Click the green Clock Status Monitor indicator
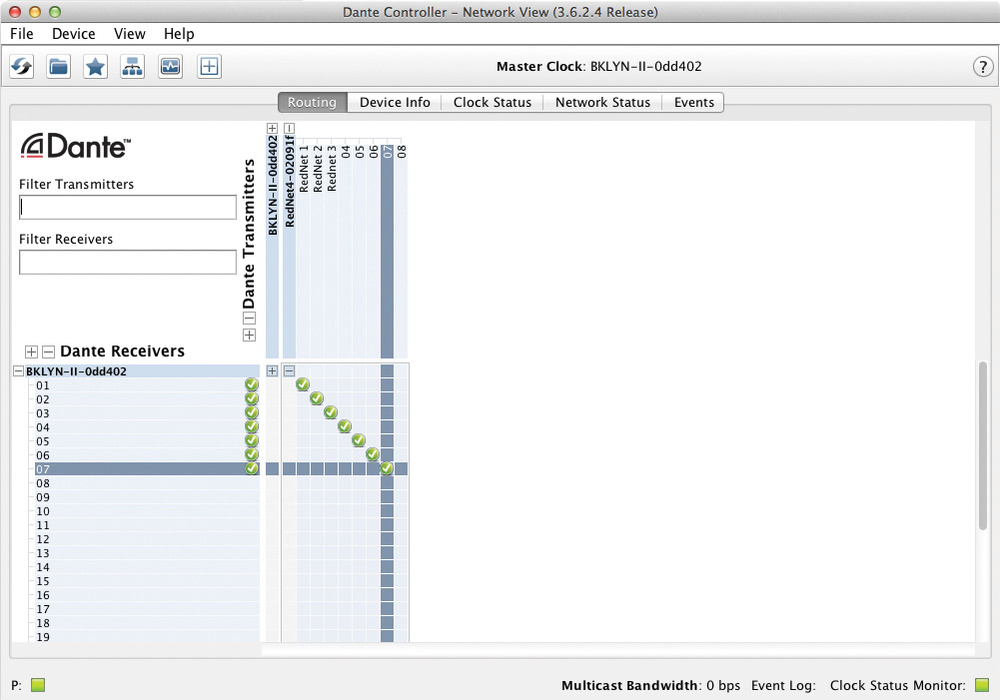Image resolution: width=1000 pixels, height=700 pixels. (x=982, y=686)
